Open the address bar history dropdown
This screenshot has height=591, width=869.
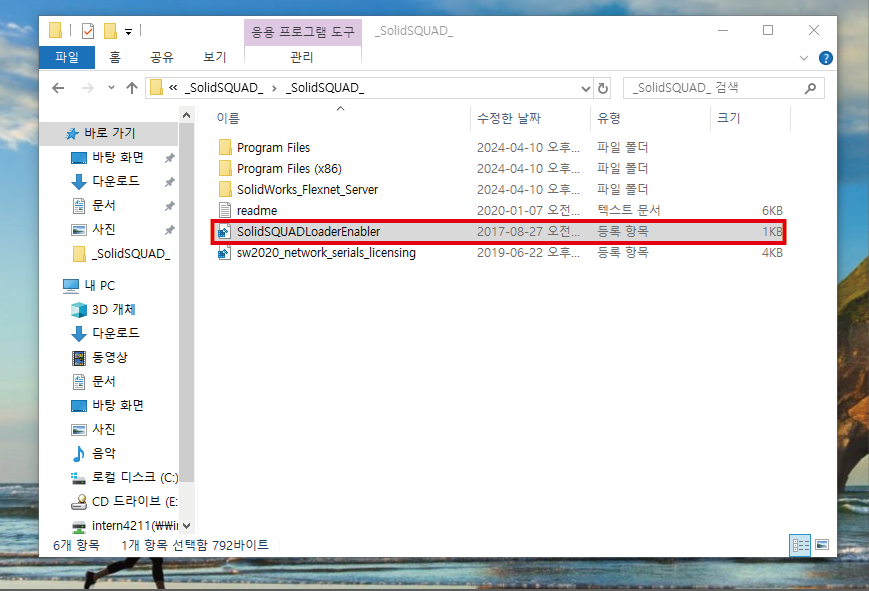pos(585,88)
